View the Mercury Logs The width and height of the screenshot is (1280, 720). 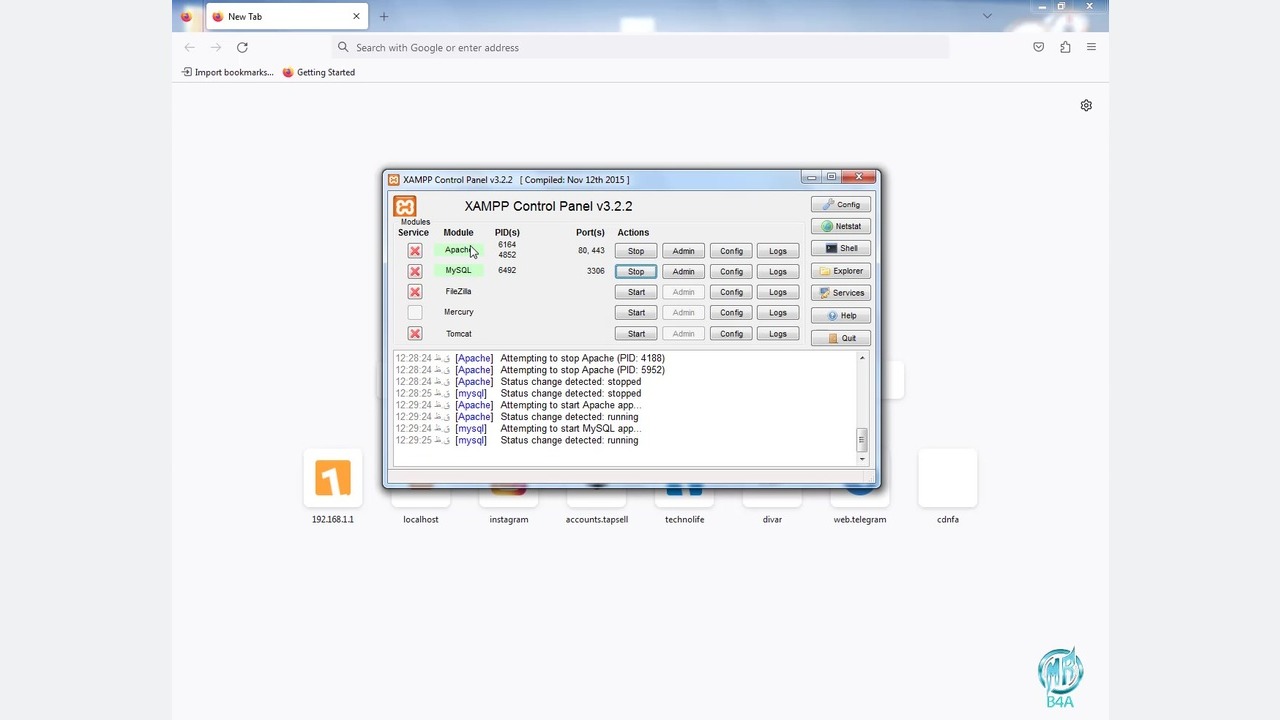coord(778,313)
